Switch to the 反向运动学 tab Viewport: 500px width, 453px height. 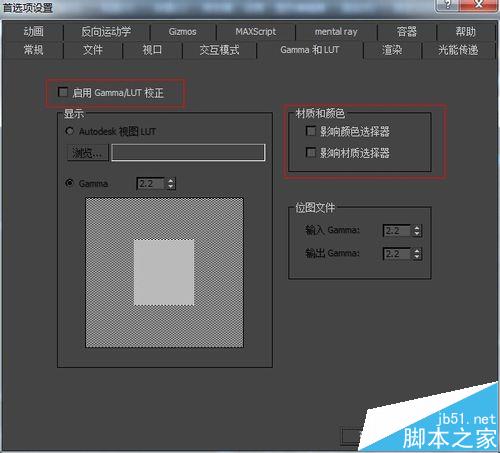[x=106, y=32]
